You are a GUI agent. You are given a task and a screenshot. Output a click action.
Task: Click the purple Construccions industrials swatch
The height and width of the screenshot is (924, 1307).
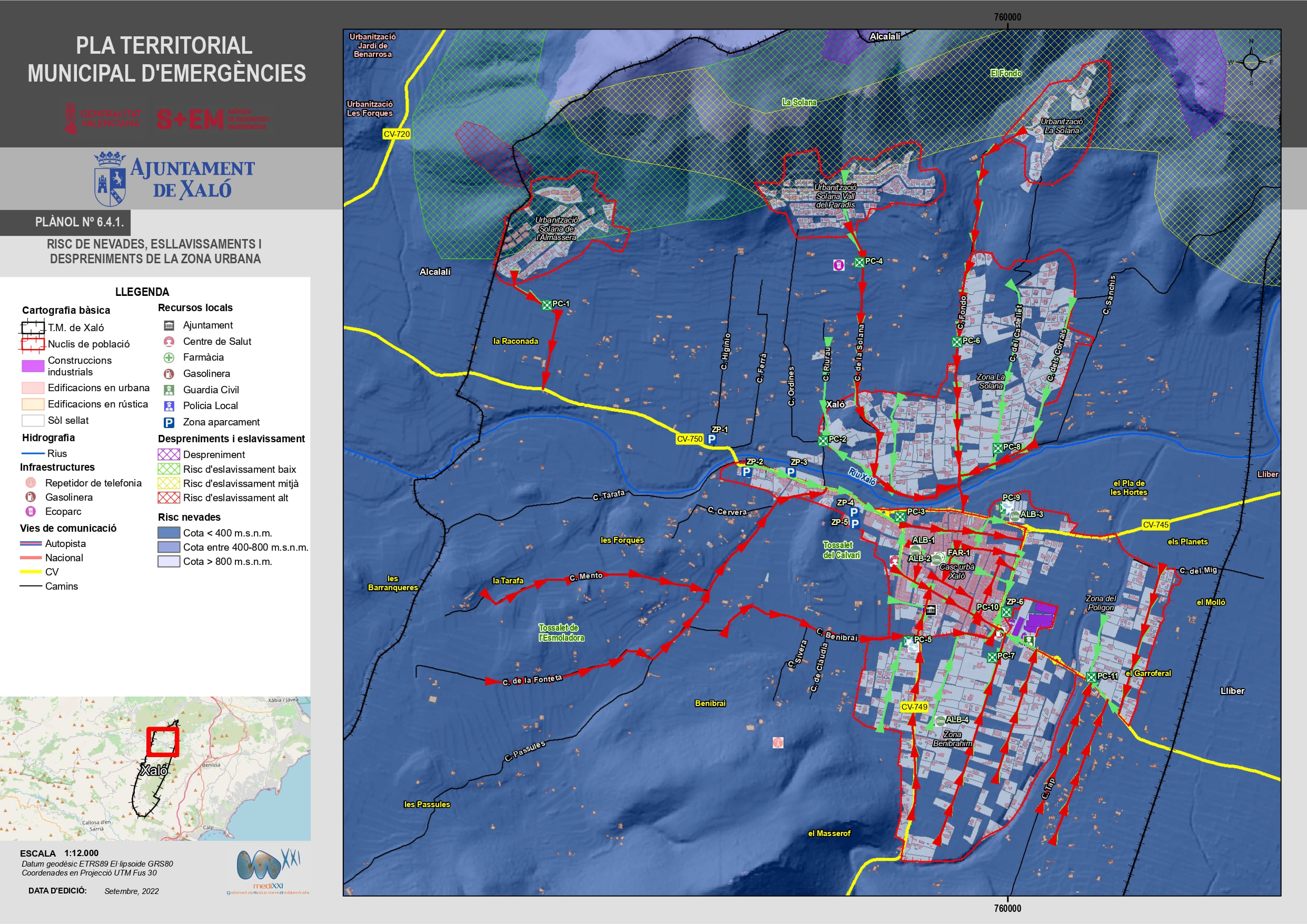point(33,365)
